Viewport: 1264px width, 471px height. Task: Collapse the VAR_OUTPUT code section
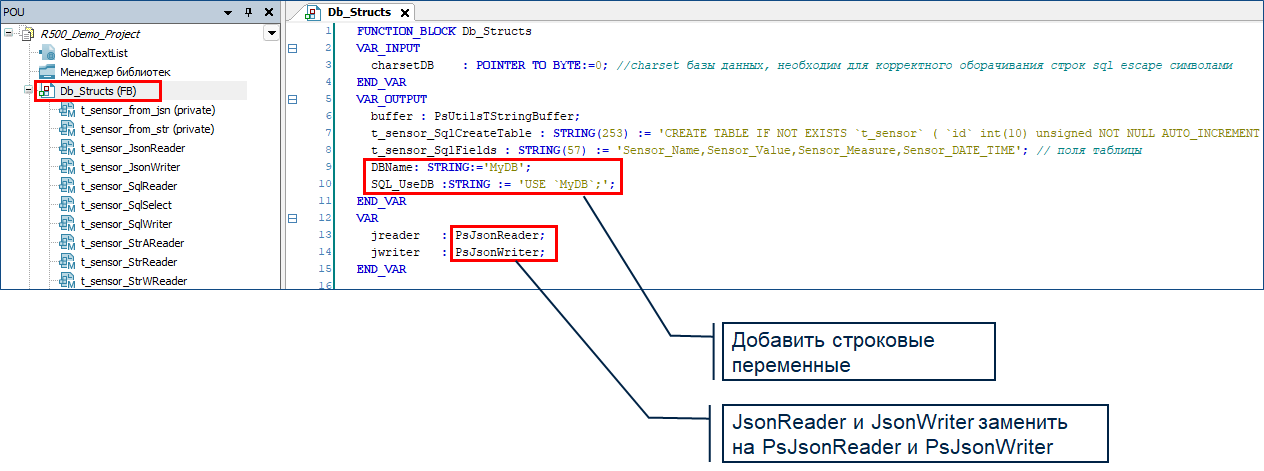point(292,99)
